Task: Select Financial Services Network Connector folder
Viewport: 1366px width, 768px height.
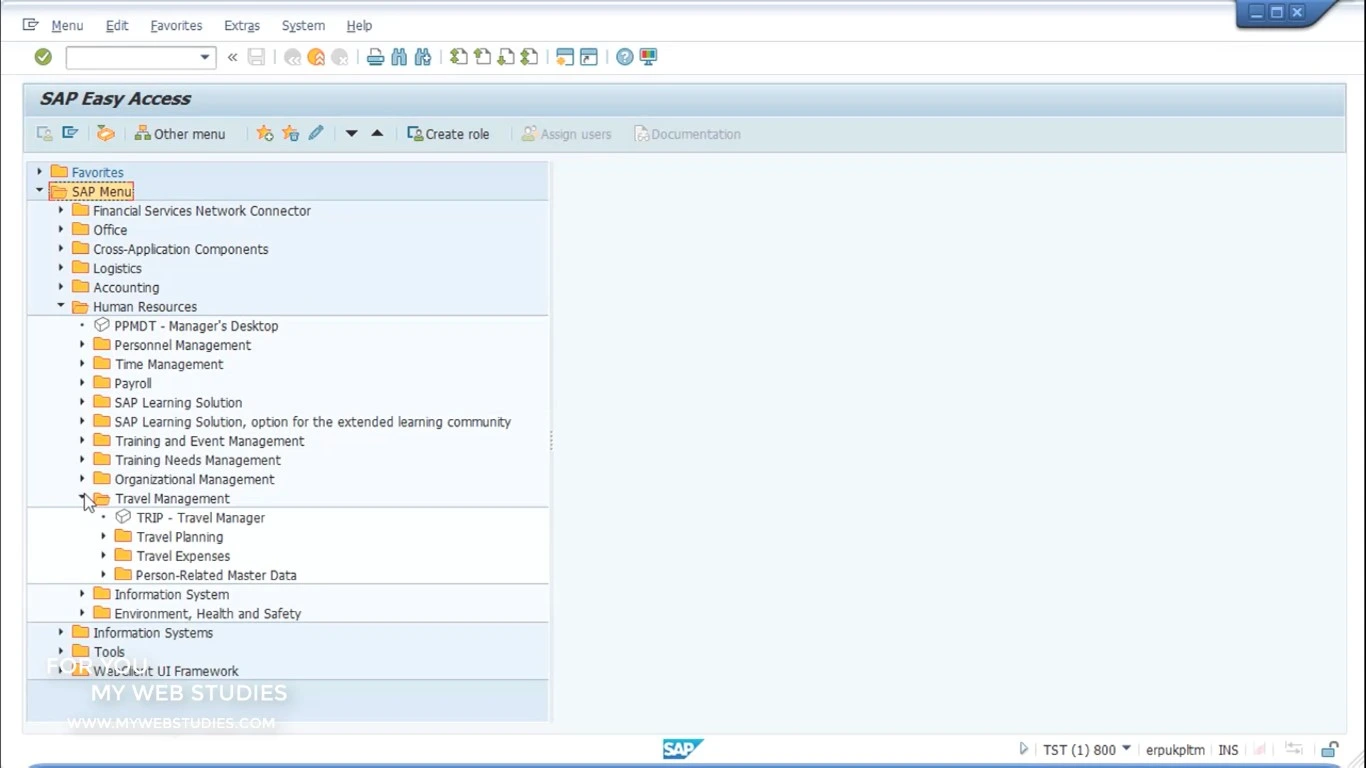Action: click(x=202, y=211)
